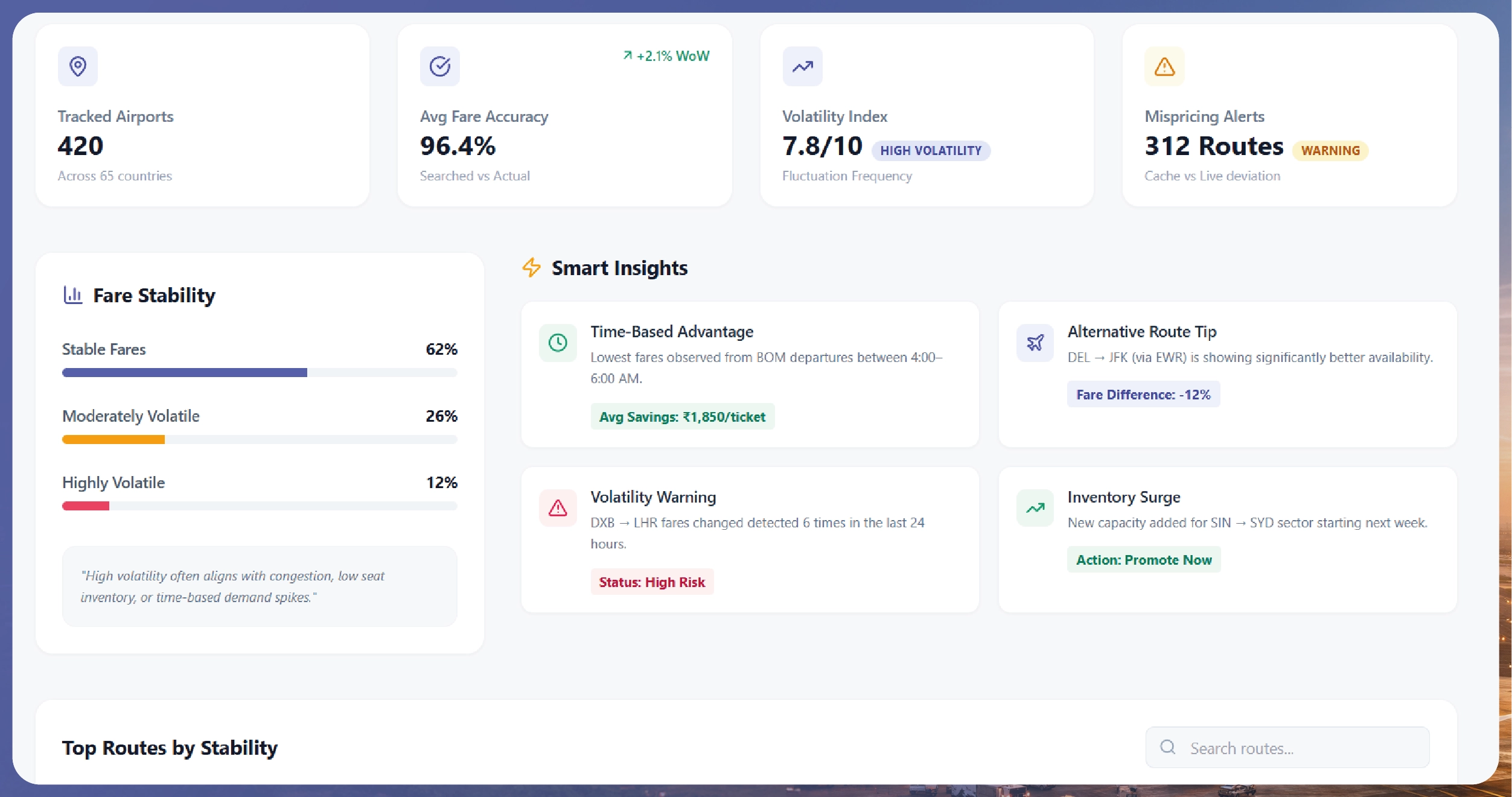The image size is (1512, 797).
Task: Click the HIGH VOLATILITY badge
Action: point(931,151)
